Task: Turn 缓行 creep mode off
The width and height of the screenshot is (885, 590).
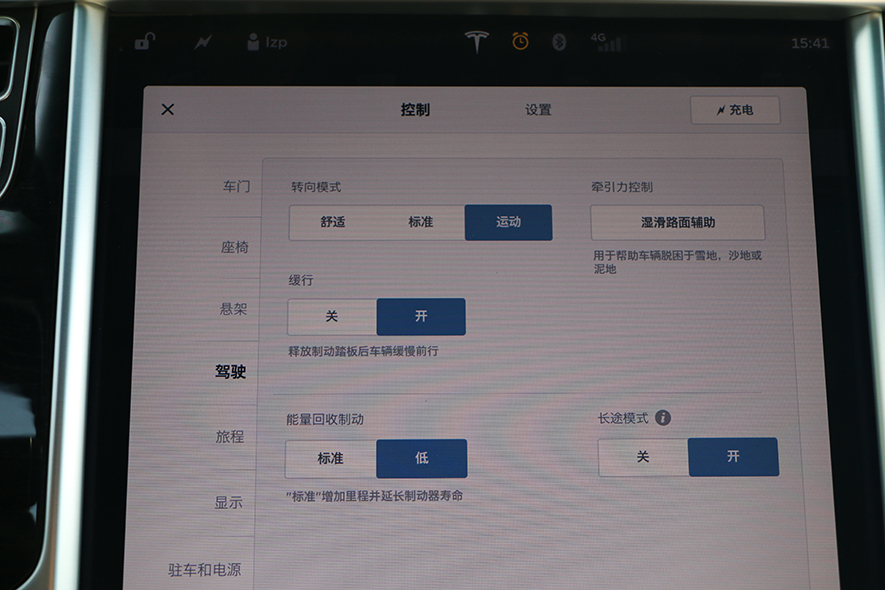Action: pos(332,316)
